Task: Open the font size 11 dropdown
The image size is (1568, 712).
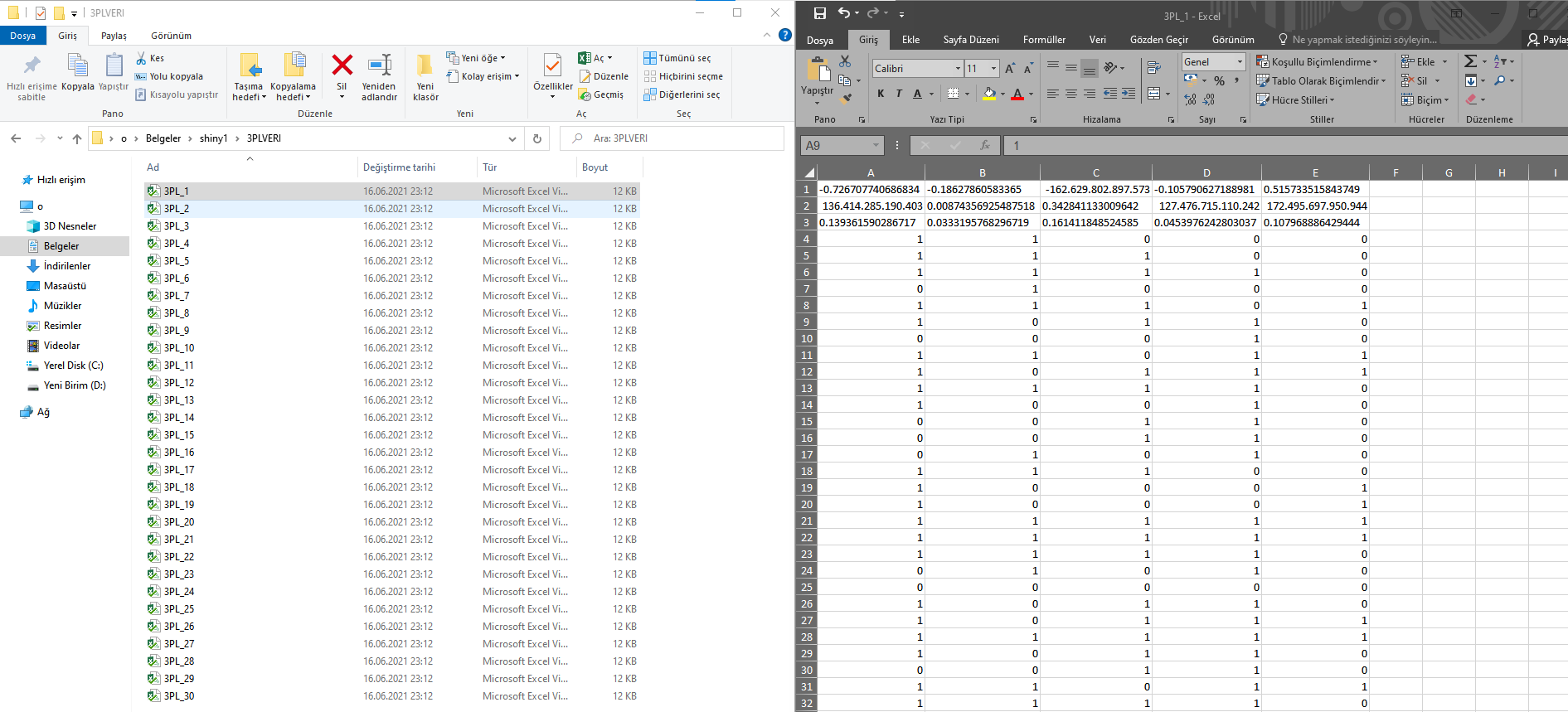Action: [993, 68]
